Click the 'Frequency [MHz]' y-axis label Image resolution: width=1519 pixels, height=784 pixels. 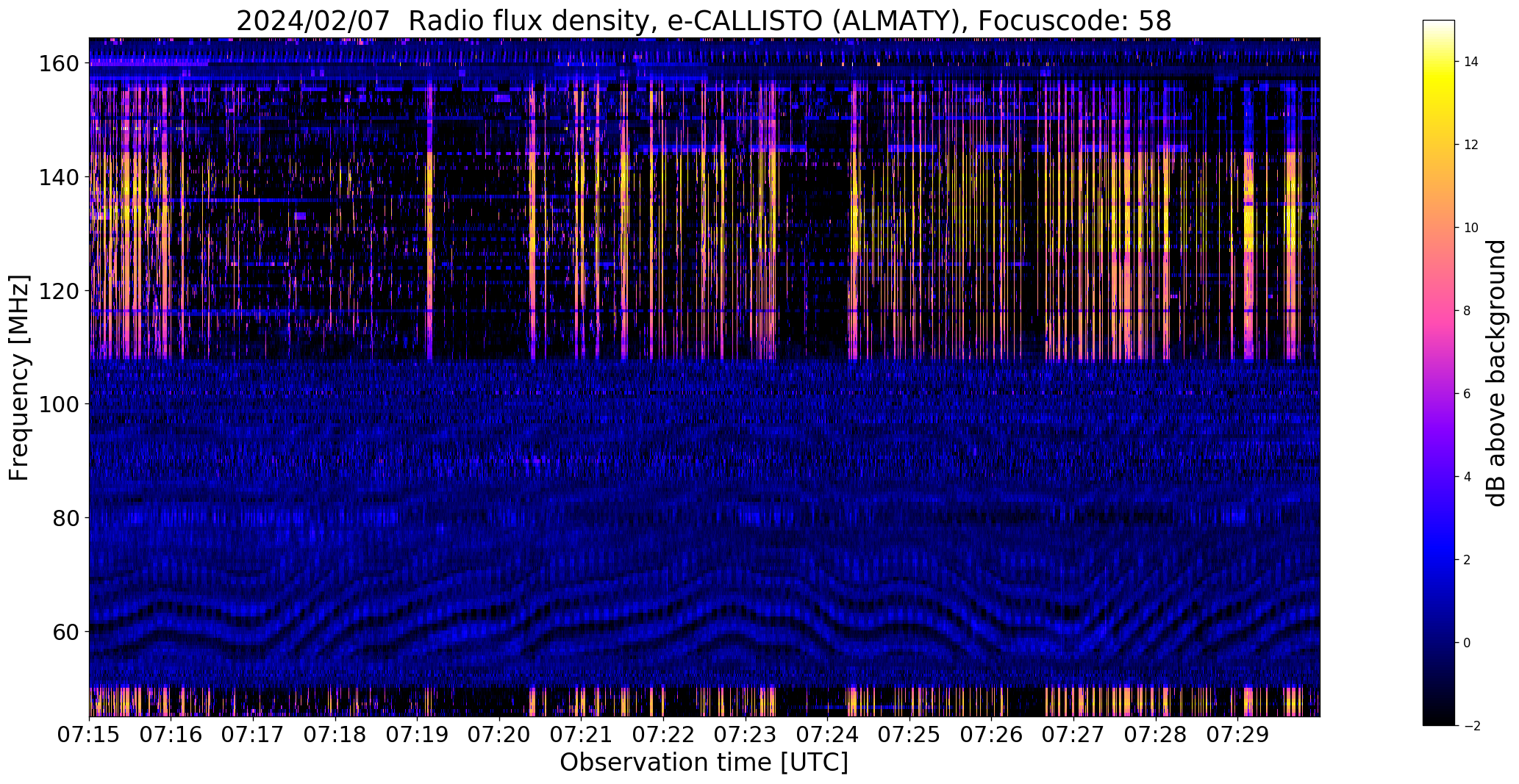[19, 378]
